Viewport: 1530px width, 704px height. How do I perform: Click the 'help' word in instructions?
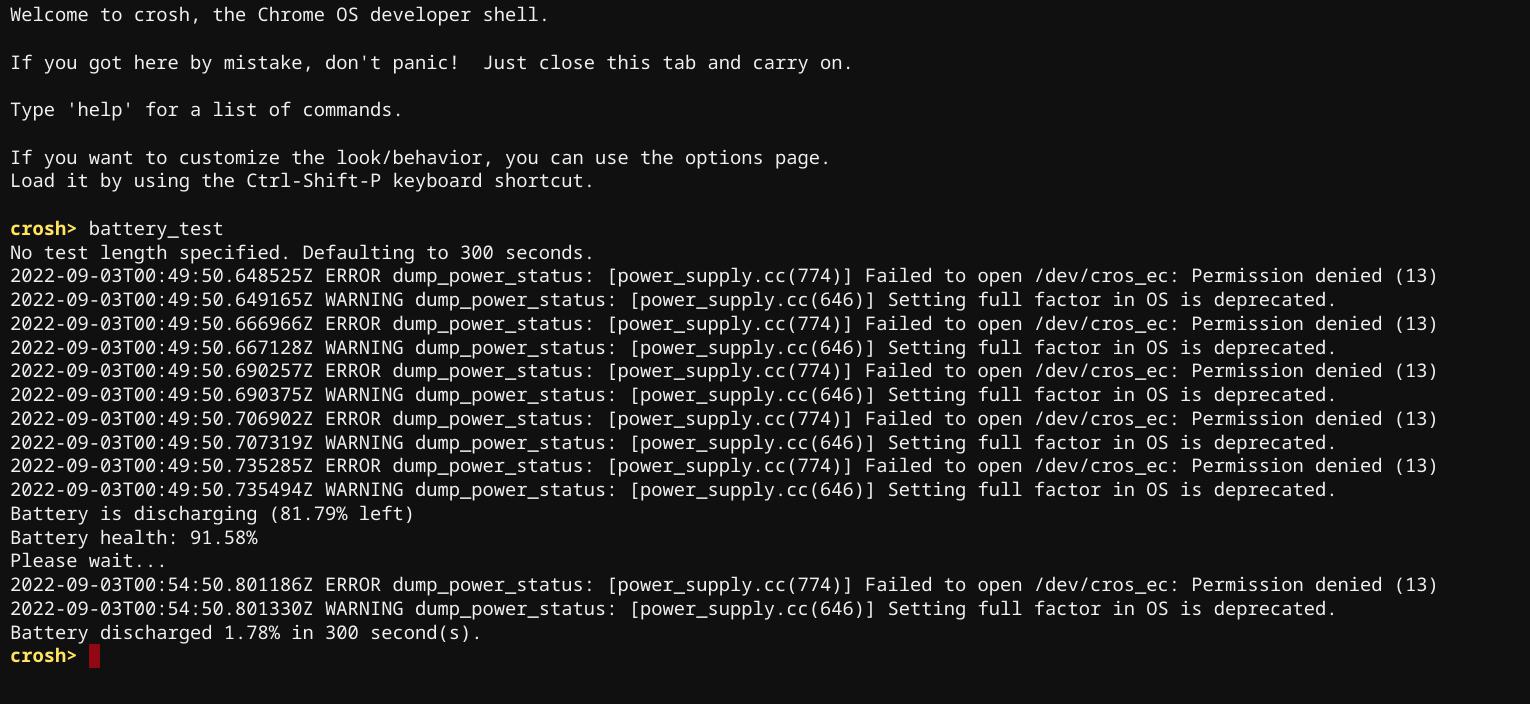(x=100, y=110)
